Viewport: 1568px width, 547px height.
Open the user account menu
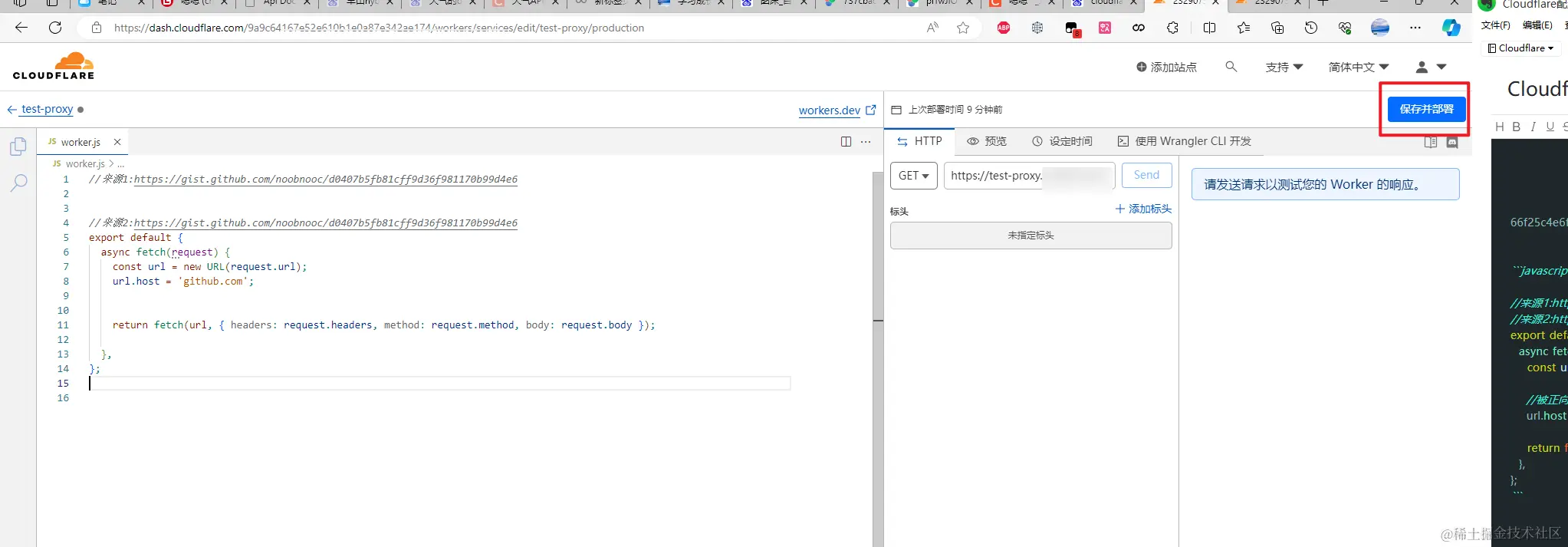click(1430, 68)
